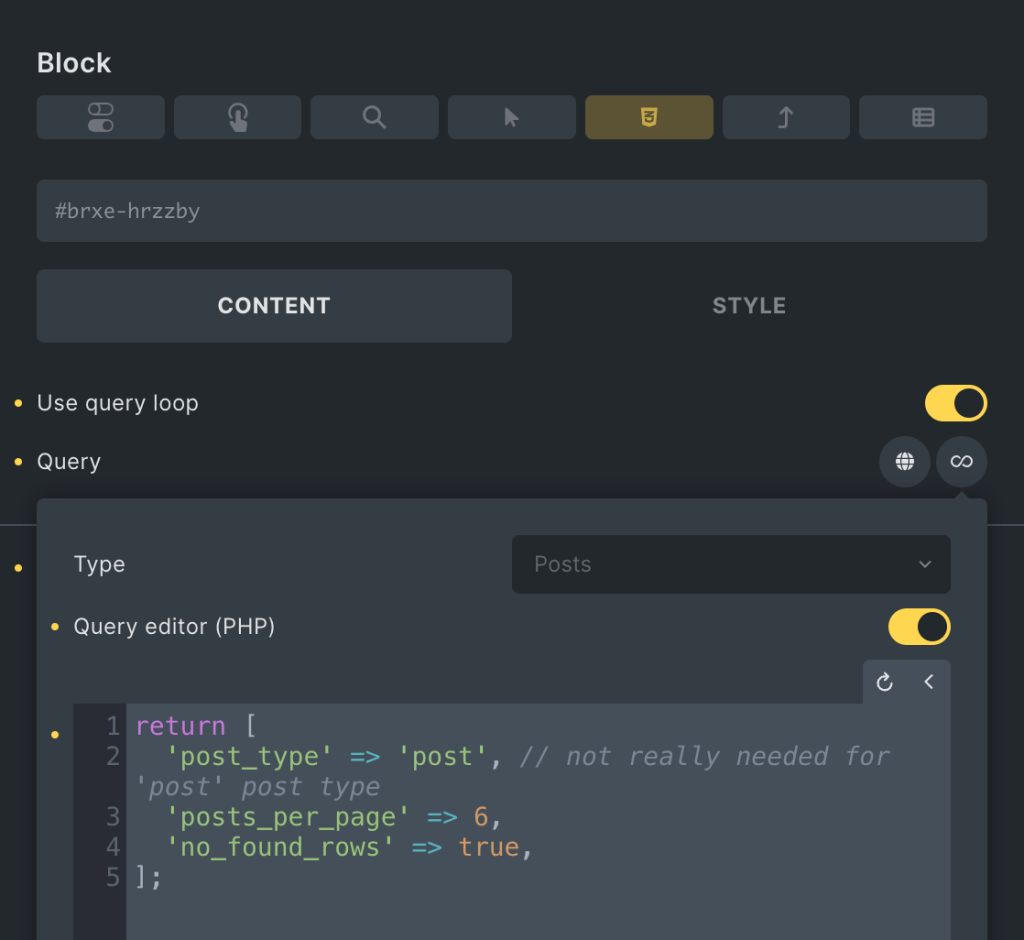Click the Query label text
Image resolution: width=1024 pixels, height=940 pixels.
pos(69,462)
